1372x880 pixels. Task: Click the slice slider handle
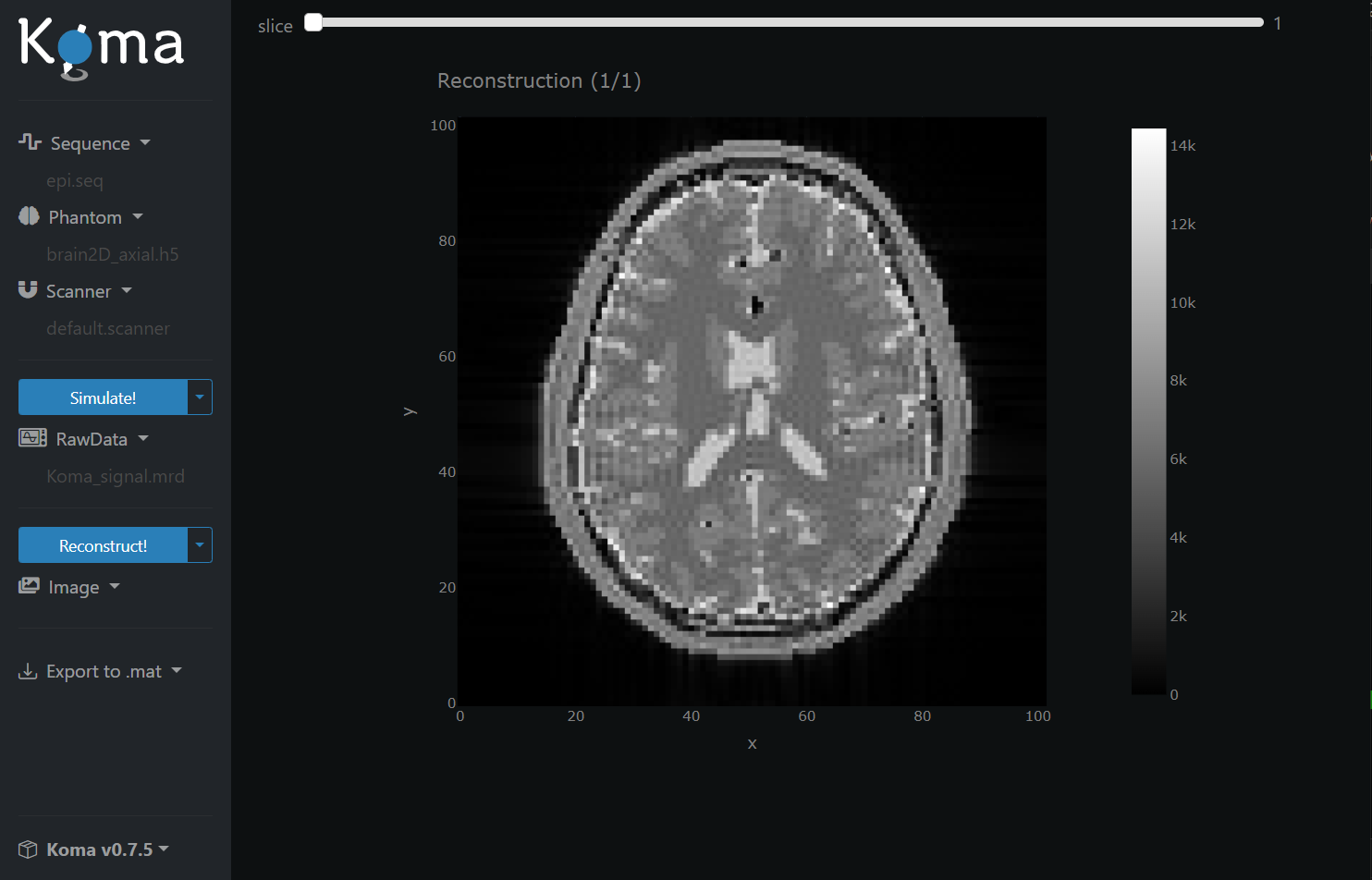tap(314, 22)
